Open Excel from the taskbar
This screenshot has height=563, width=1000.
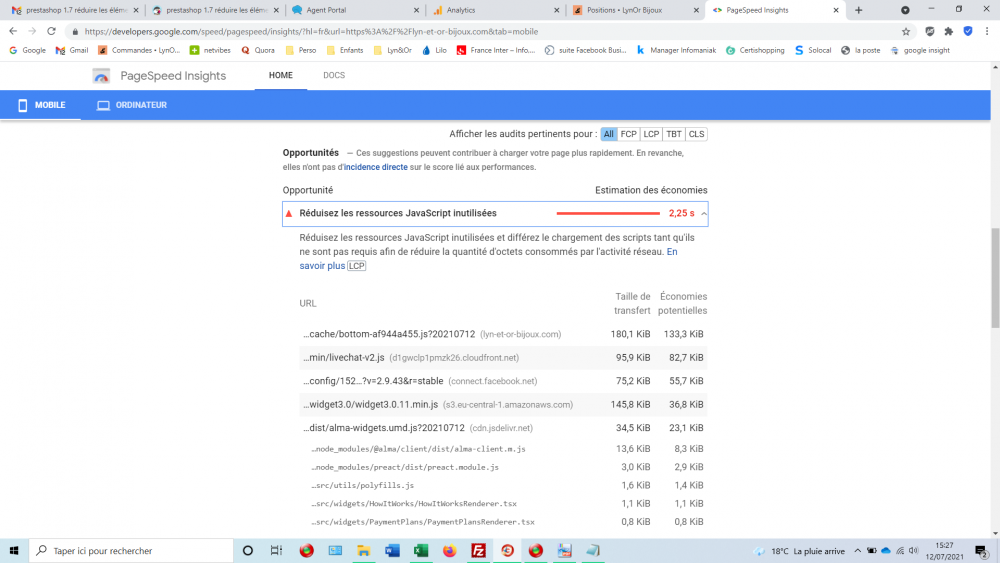[x=421, y=550]
